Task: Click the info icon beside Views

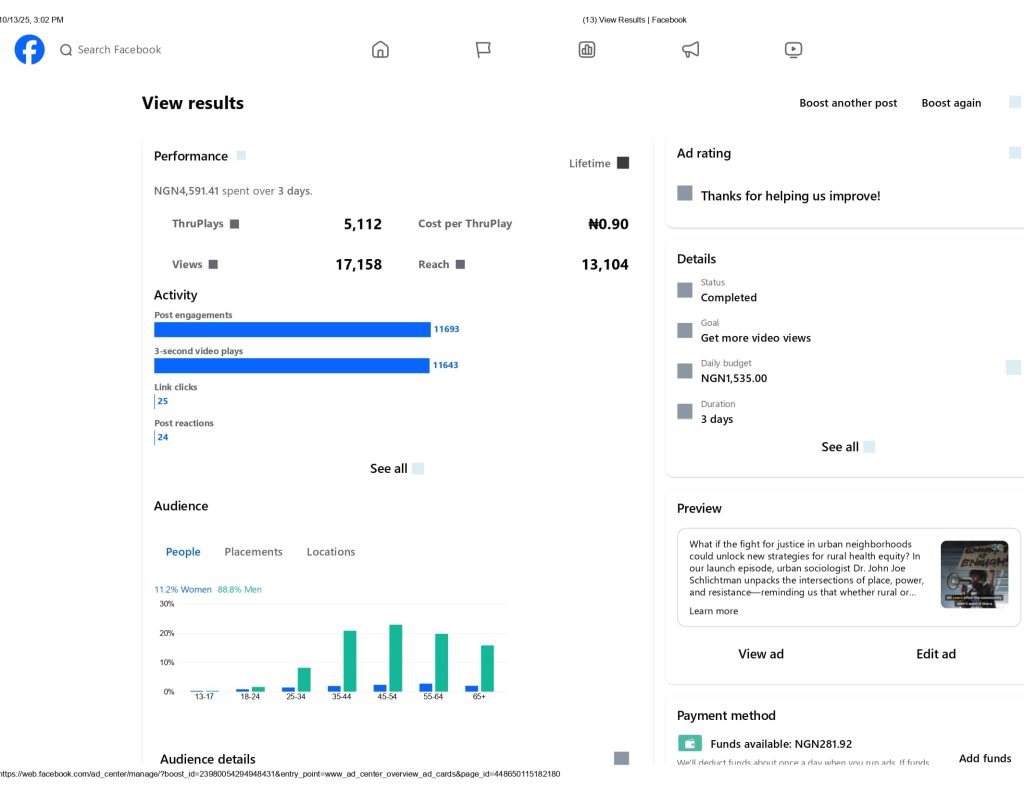Action: tap(213, 265)
